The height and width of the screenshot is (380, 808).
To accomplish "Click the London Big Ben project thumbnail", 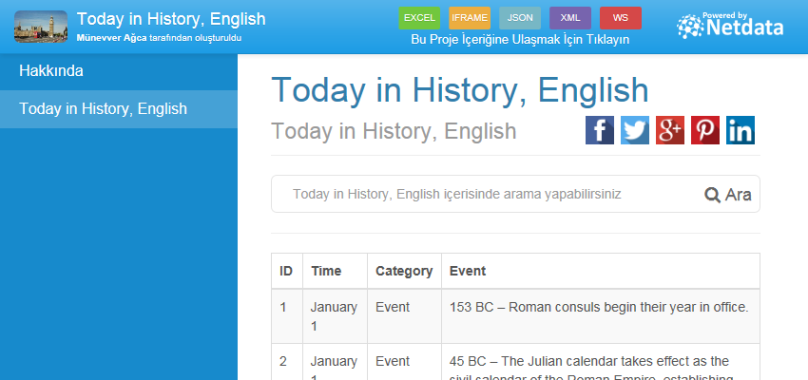I will (41, 26).
